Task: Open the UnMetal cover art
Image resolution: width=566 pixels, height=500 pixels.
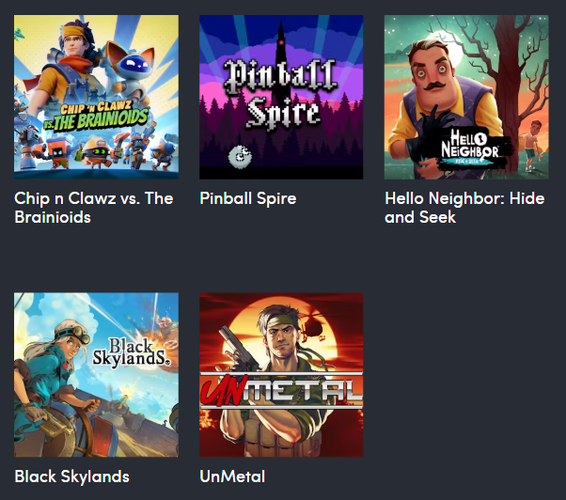Action: [x=281, y=375]
